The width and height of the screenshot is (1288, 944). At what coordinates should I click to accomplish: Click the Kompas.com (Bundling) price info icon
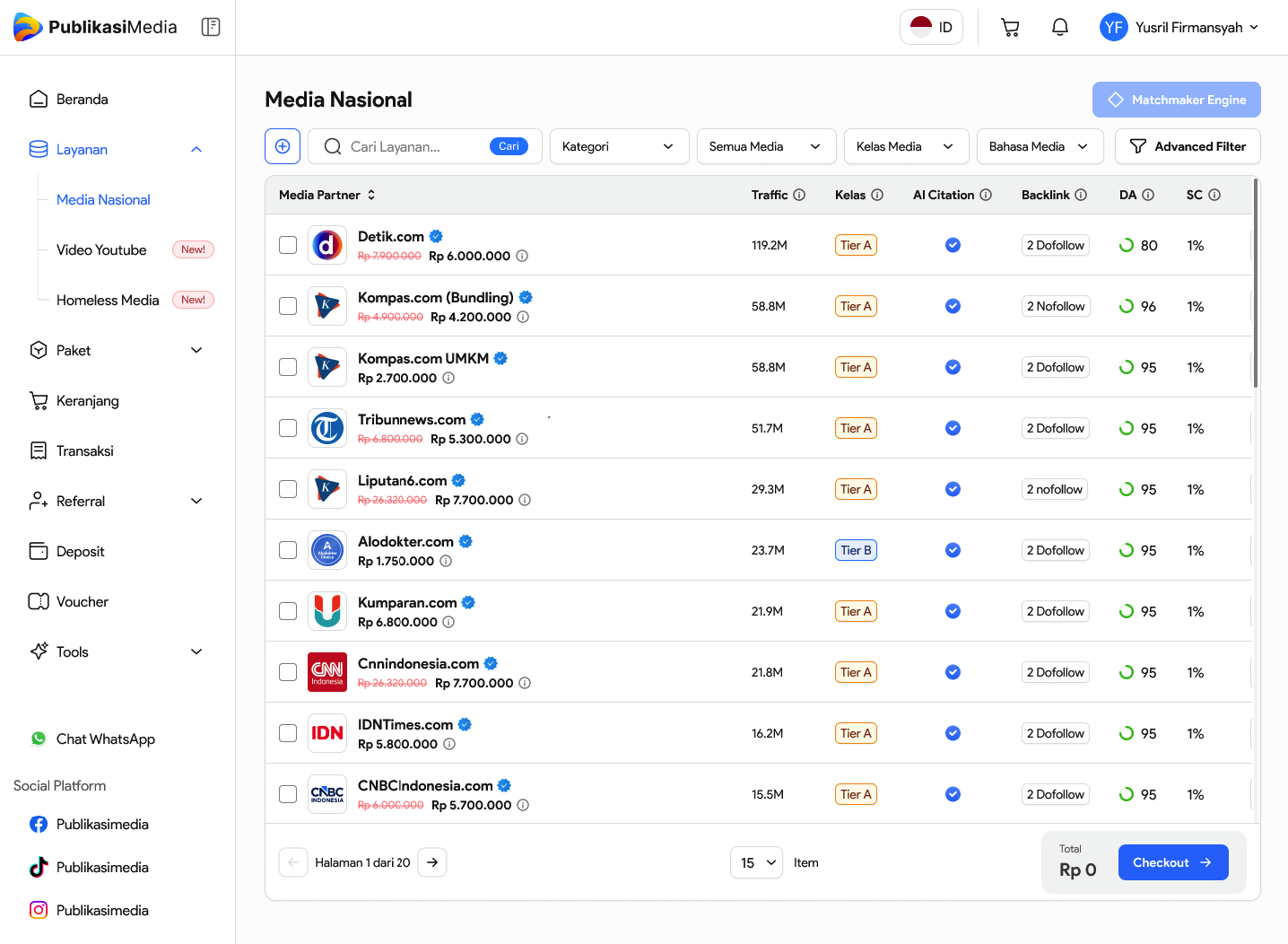point(523,317)
